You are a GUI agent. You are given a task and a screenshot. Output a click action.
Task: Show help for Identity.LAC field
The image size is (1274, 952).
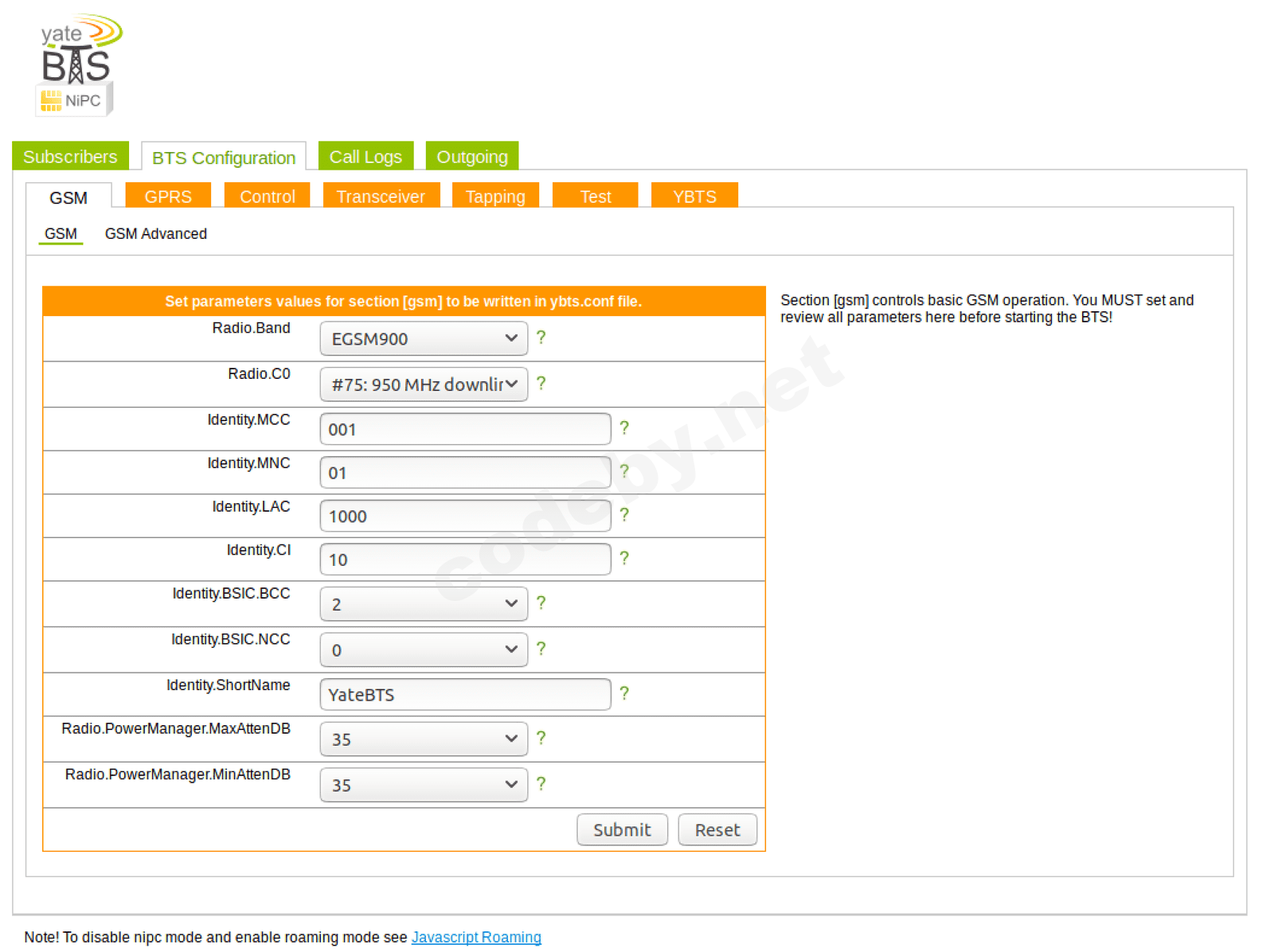coord(624,515)
